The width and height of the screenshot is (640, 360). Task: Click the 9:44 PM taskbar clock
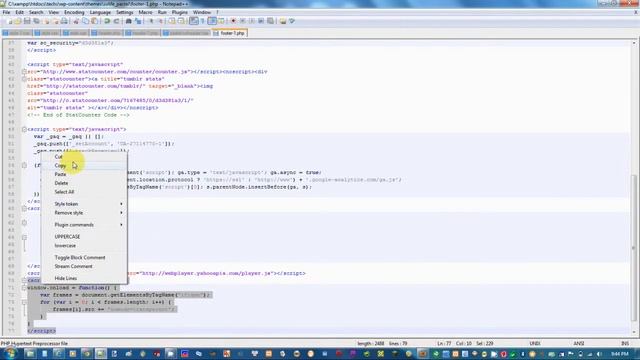(620, 354)
